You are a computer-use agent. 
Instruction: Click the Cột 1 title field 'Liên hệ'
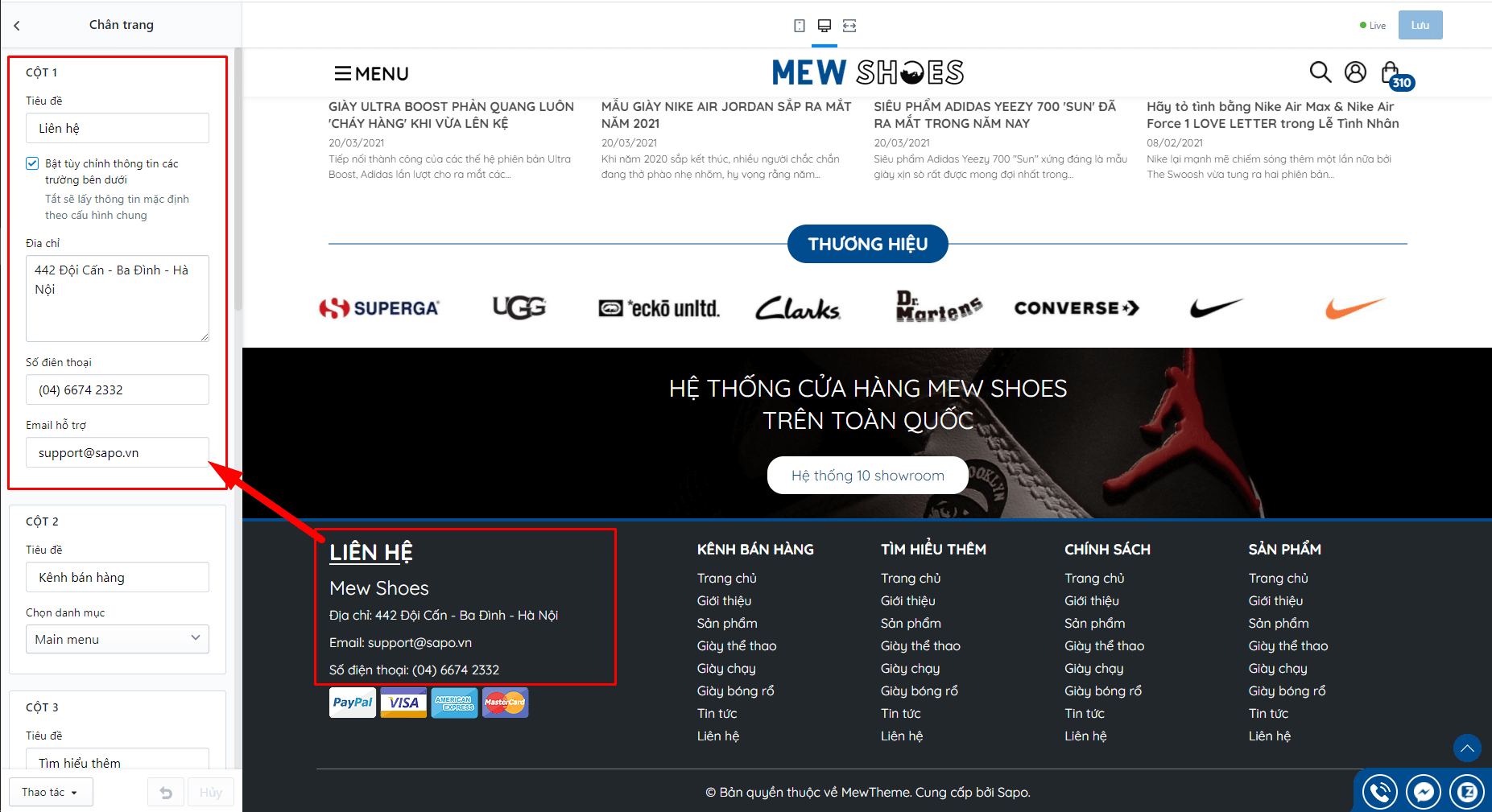click(118, 128)
